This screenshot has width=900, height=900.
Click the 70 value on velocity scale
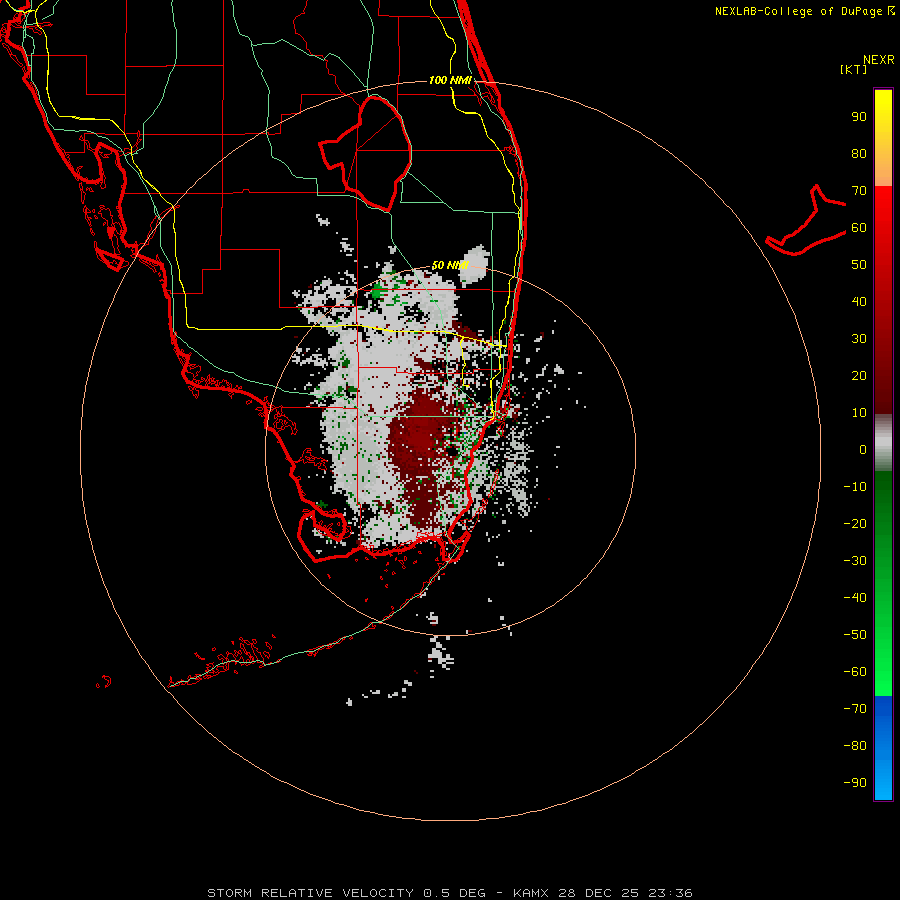[859, 191]
